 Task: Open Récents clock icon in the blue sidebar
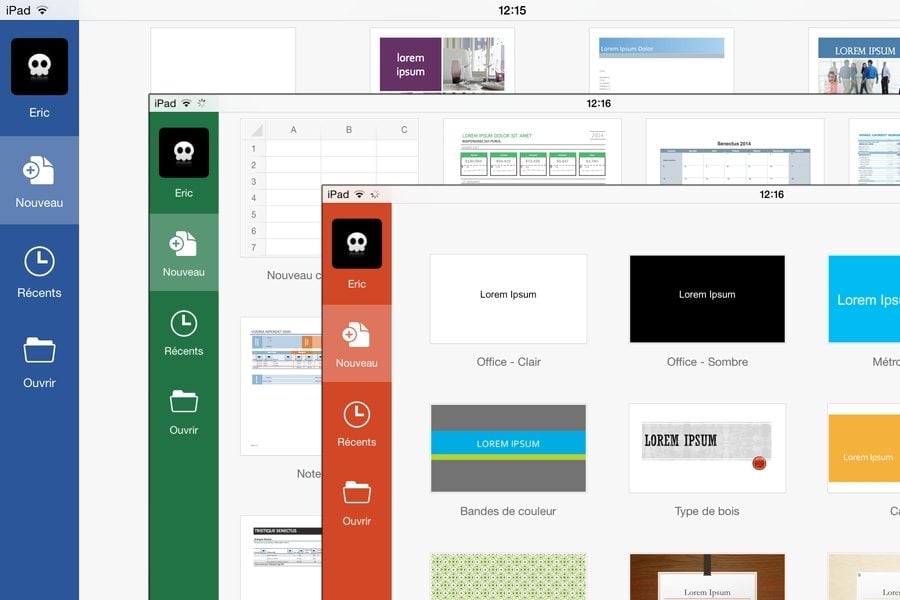coord(39,262)
